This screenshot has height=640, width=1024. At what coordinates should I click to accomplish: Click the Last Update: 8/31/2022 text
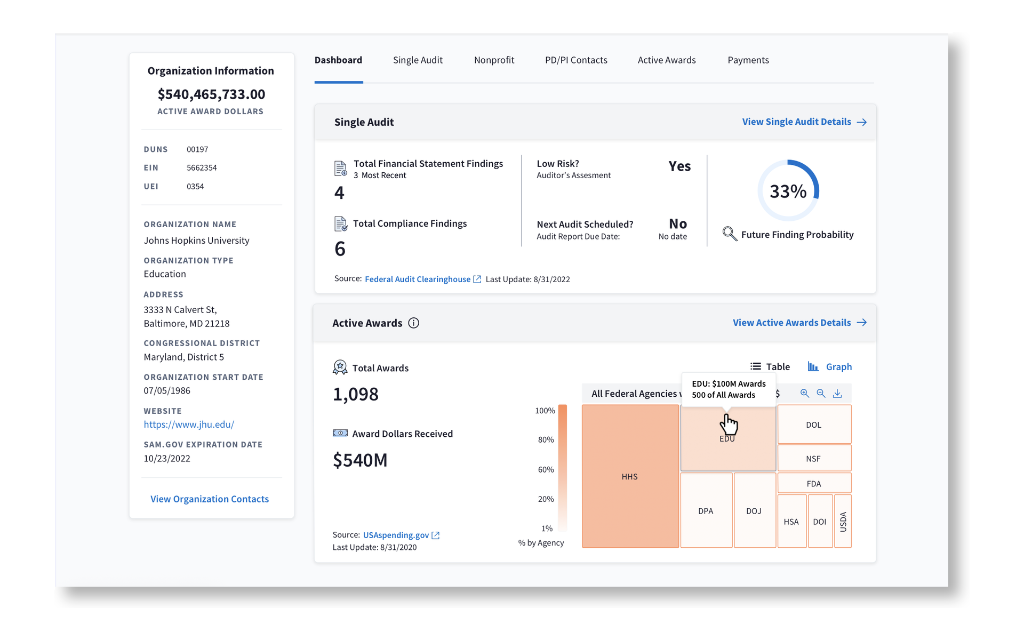tap(528, 279)
